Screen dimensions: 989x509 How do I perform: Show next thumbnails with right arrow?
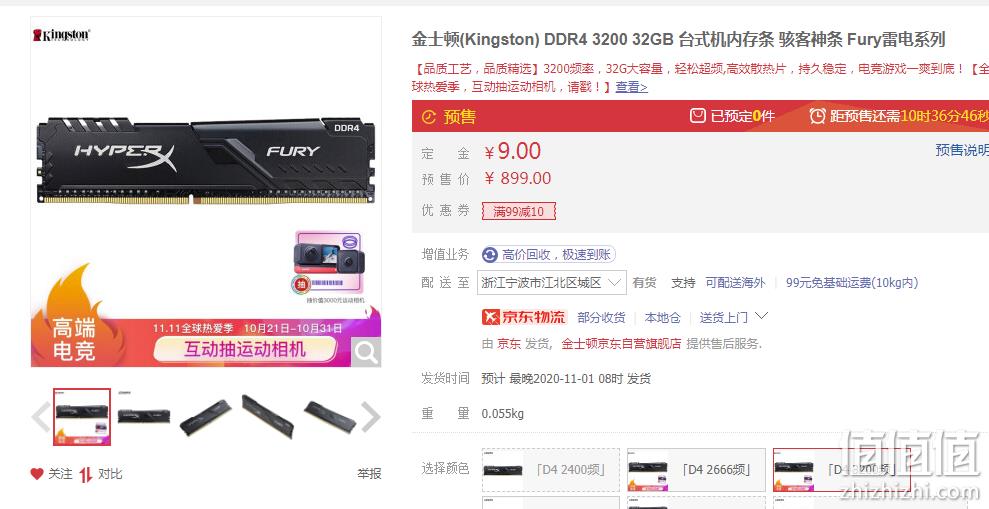pos(371,417)
